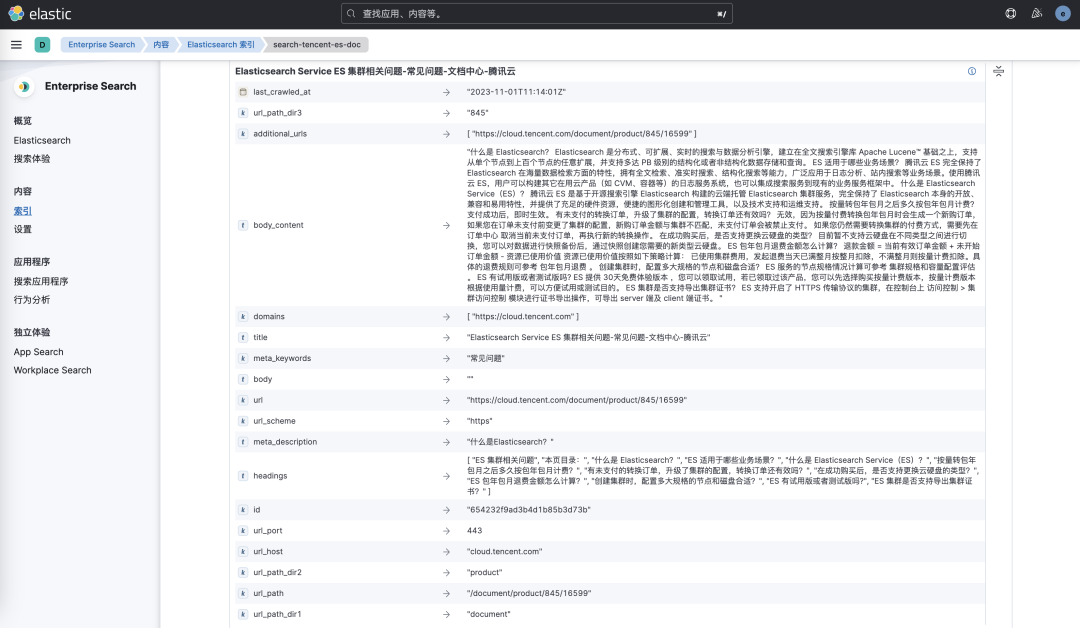The height and width of the screenshot is (628, 1080).
Task: Click the Enterprise Search sidebar heading
Action: tap(90, 86)
